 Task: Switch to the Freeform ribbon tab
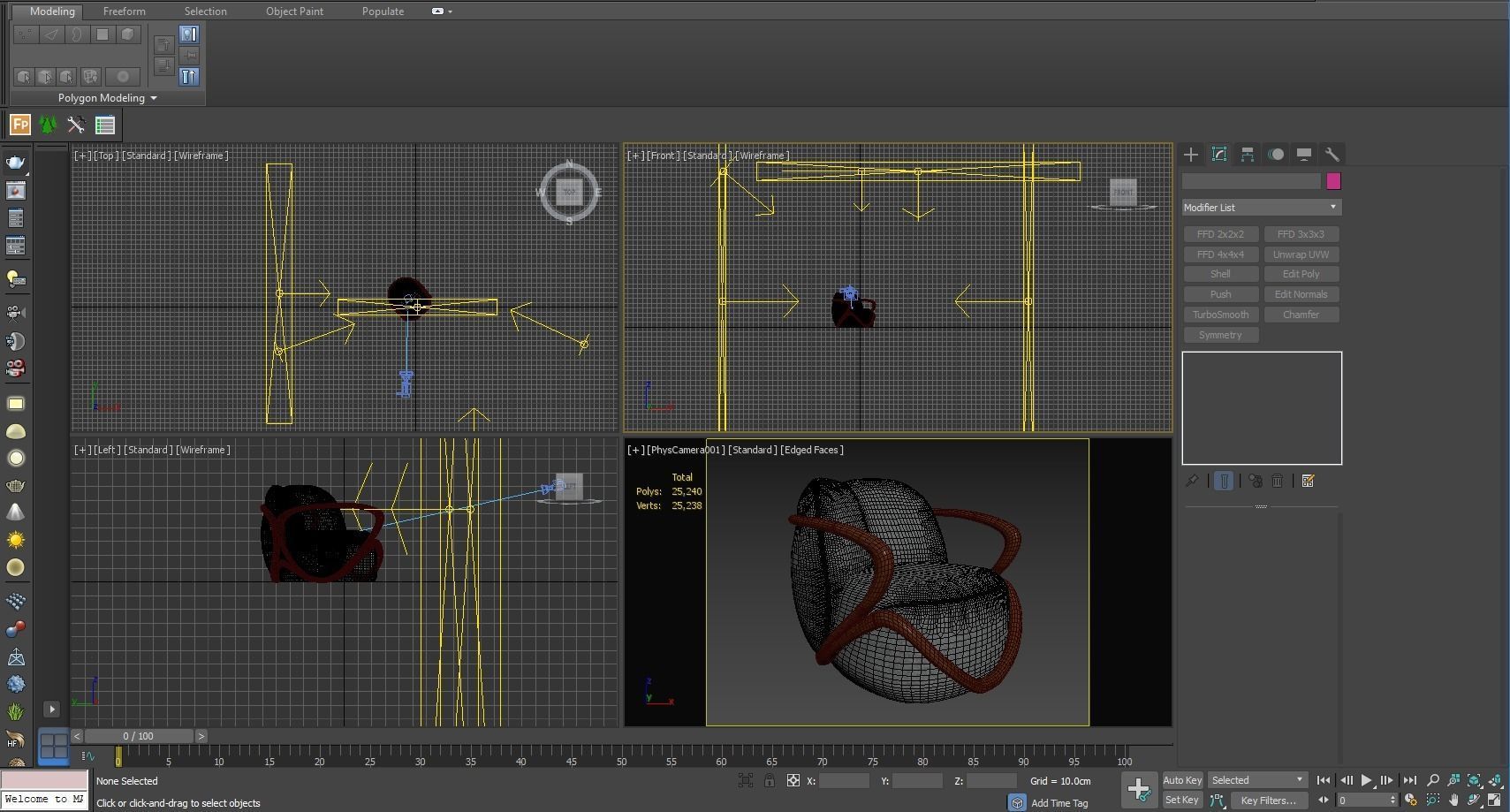click(124, 11)
